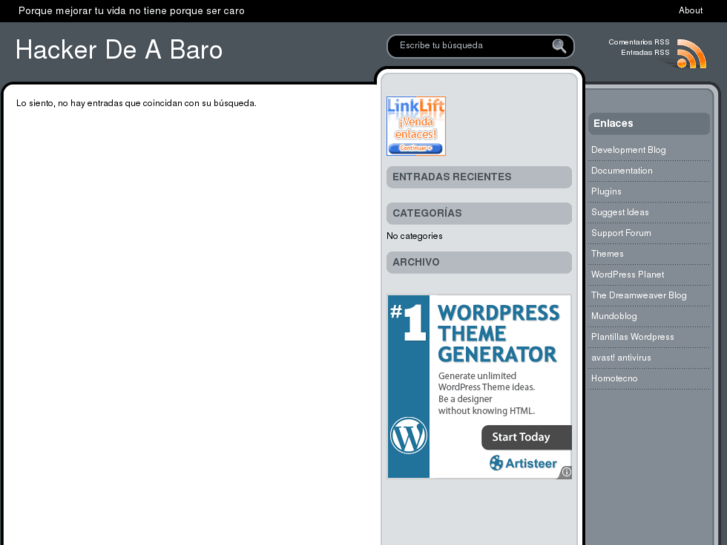Click the no entries found message
727x545 pixels.
point(136,103)
